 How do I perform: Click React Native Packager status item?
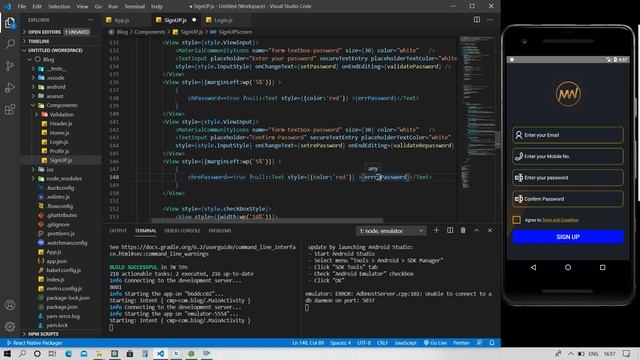pos(34,343)
